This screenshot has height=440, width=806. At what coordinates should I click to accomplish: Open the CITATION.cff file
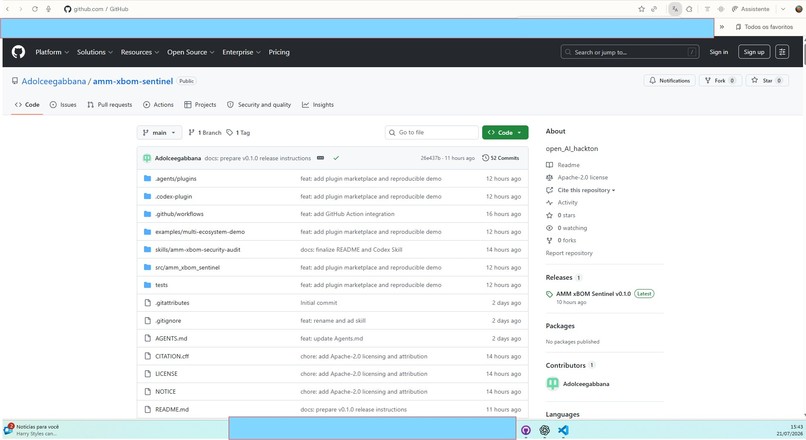pos(172,356)
